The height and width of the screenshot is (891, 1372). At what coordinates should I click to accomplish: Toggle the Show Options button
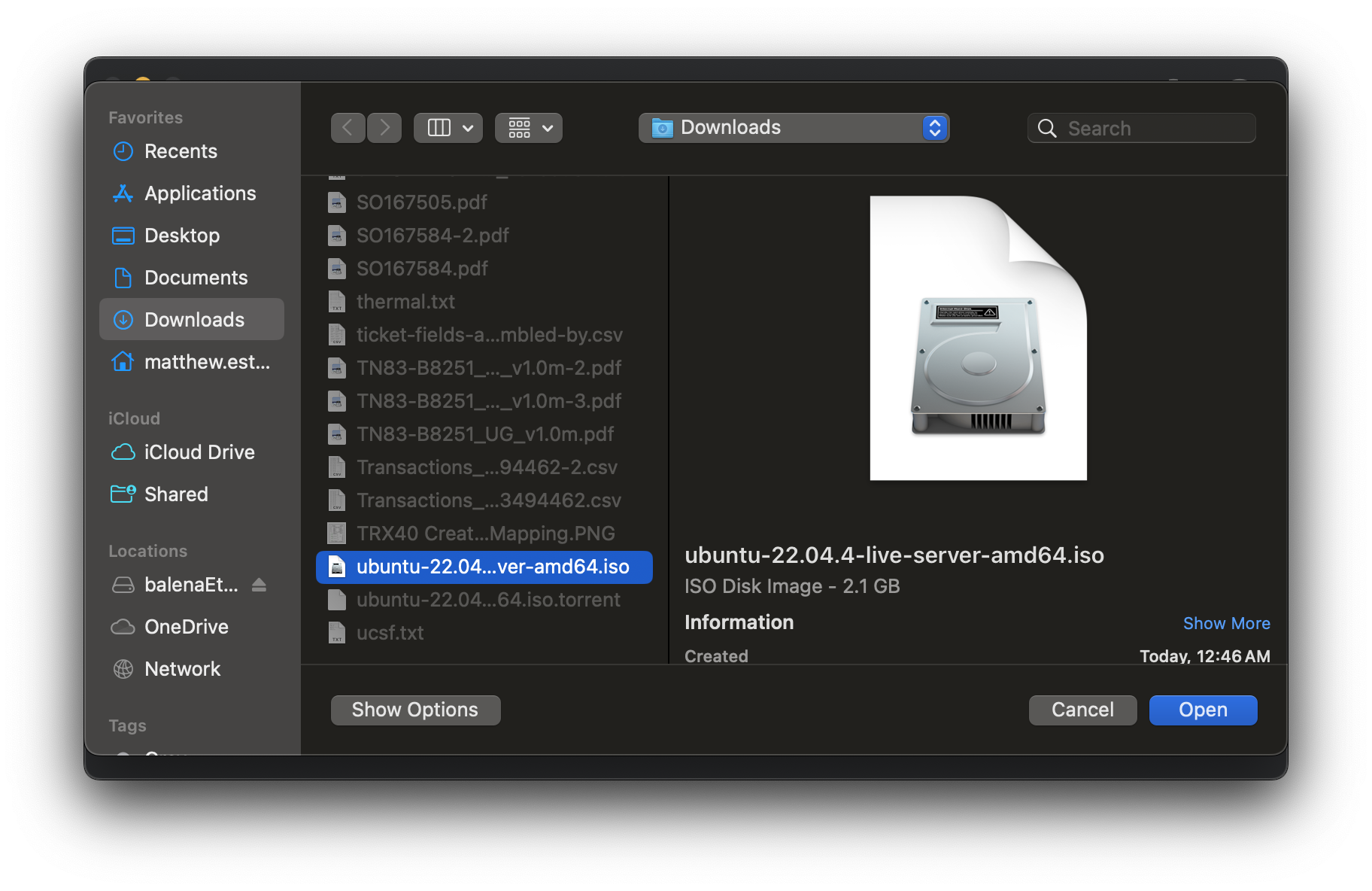(415, 710)
